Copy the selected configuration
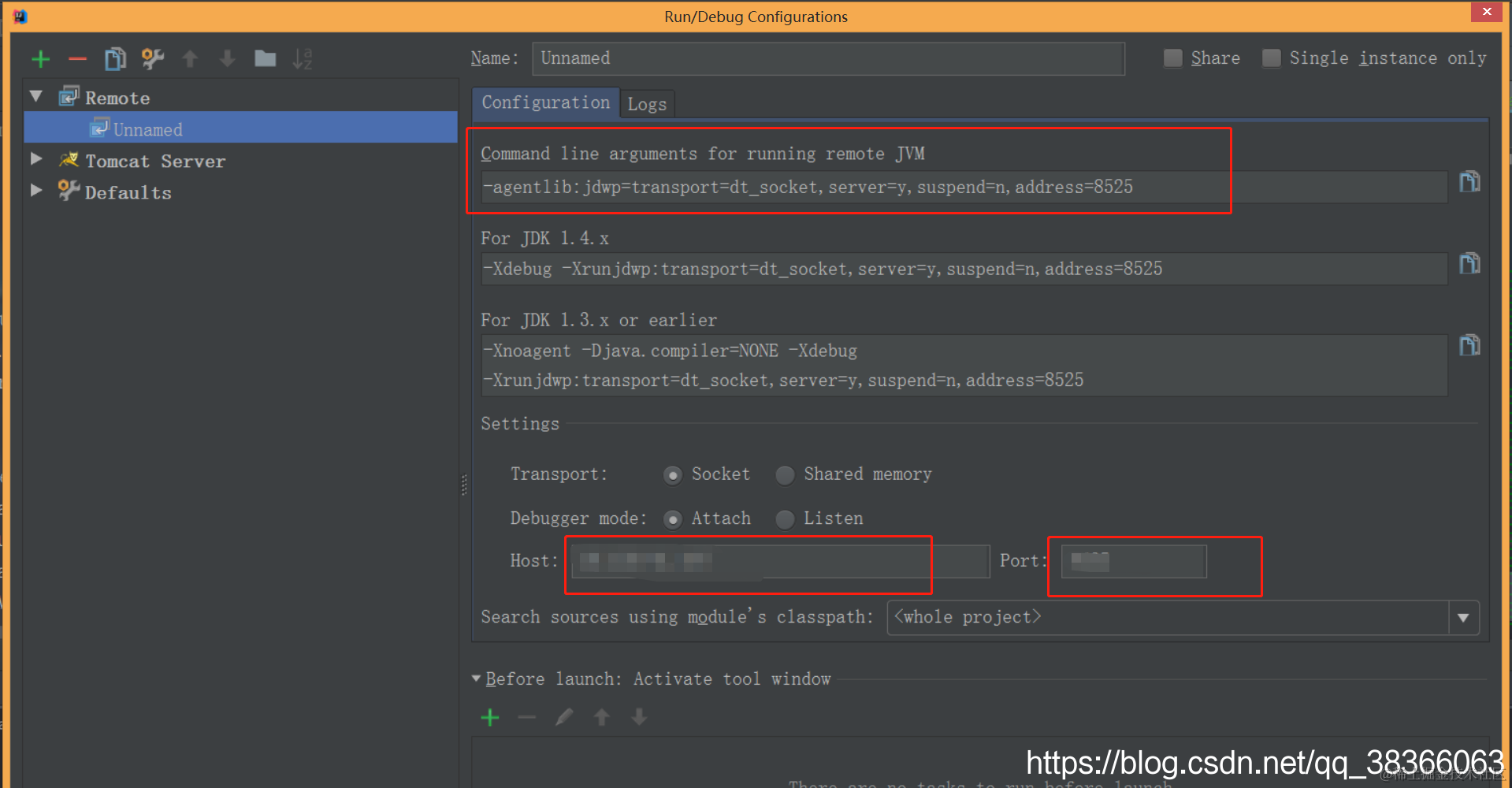The image size is (1512, 788). pos(115,59)
